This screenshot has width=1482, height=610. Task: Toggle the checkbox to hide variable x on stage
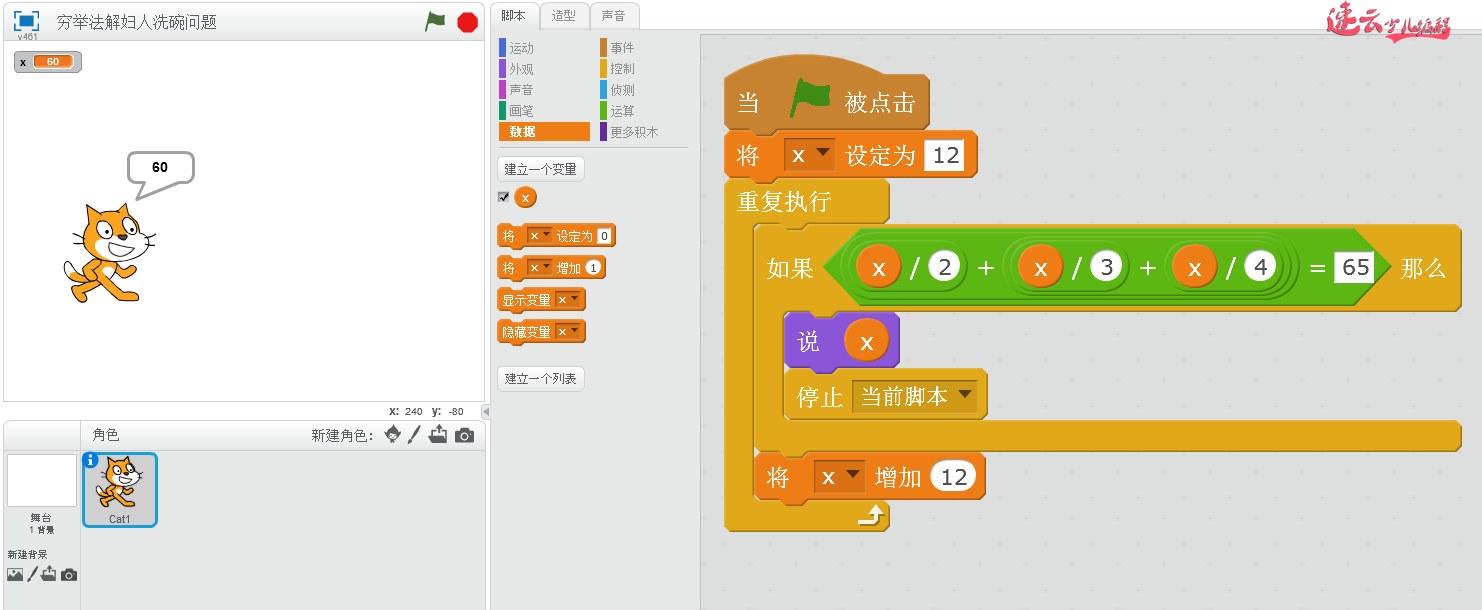click(502, 197)
